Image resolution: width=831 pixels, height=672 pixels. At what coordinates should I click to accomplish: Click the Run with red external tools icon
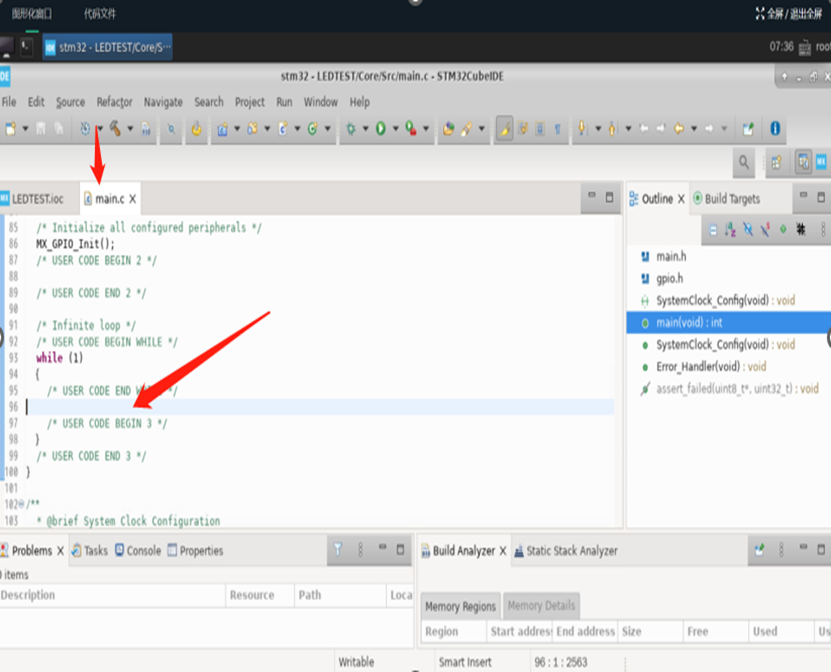point(411,128)
